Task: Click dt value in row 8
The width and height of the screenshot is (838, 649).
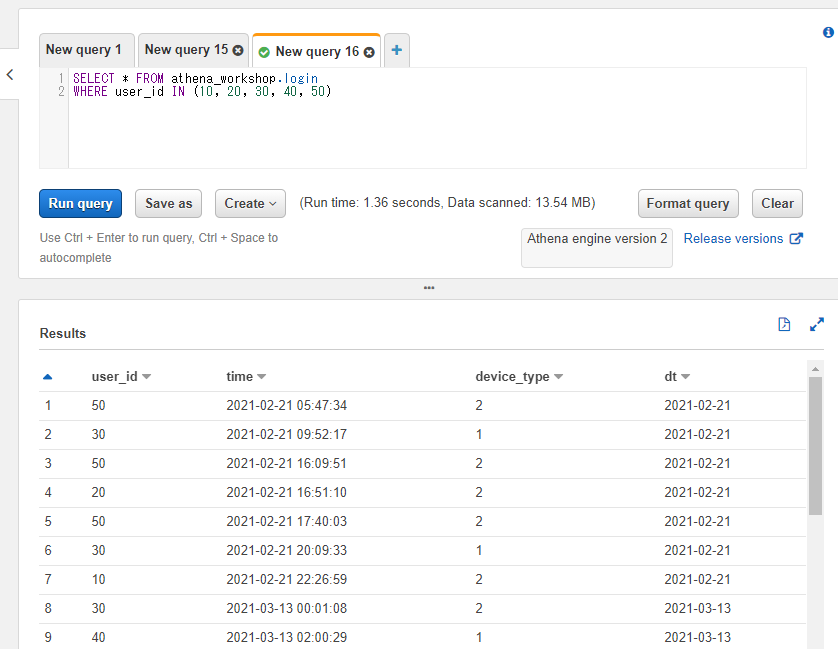Action: pyautogui.click(x=697, y=608)
